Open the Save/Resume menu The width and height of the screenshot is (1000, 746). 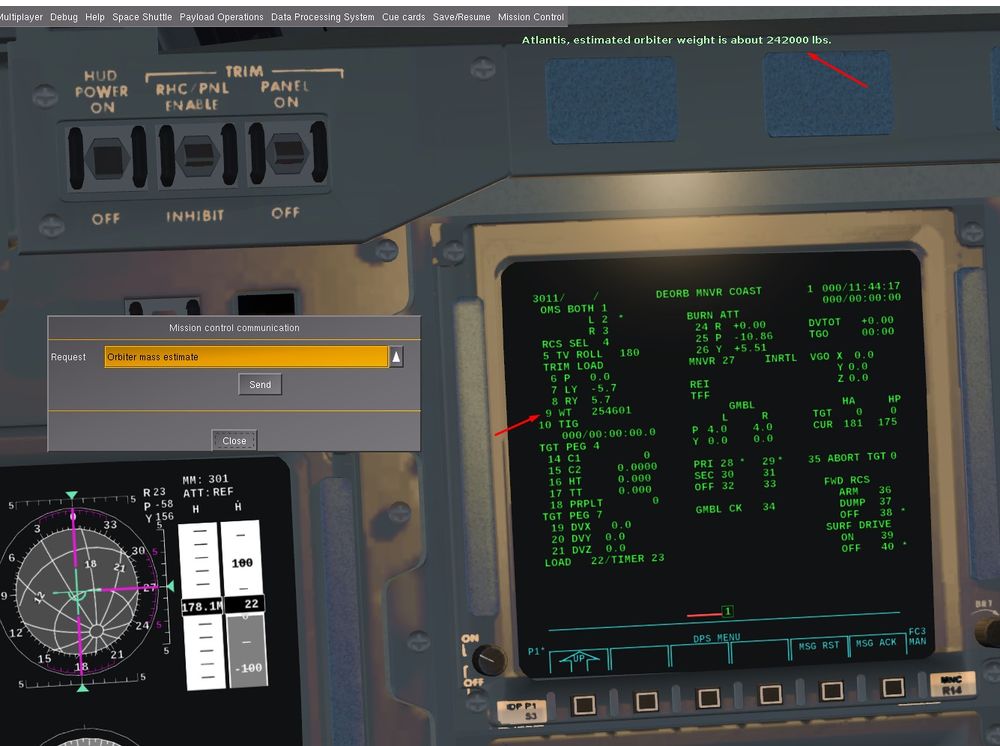(x=462, y=17)
